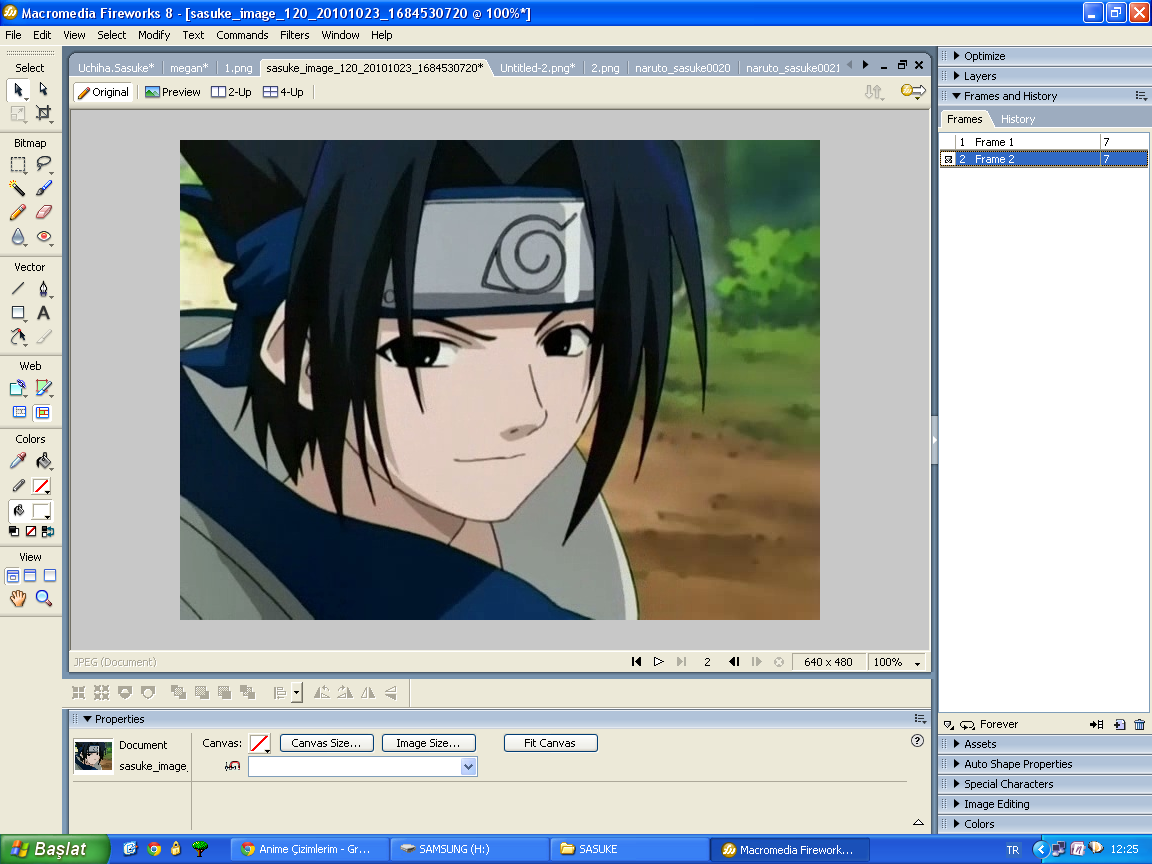1152x864 pixels.
Task: Open the Commands menu
Action: (242, 35)
